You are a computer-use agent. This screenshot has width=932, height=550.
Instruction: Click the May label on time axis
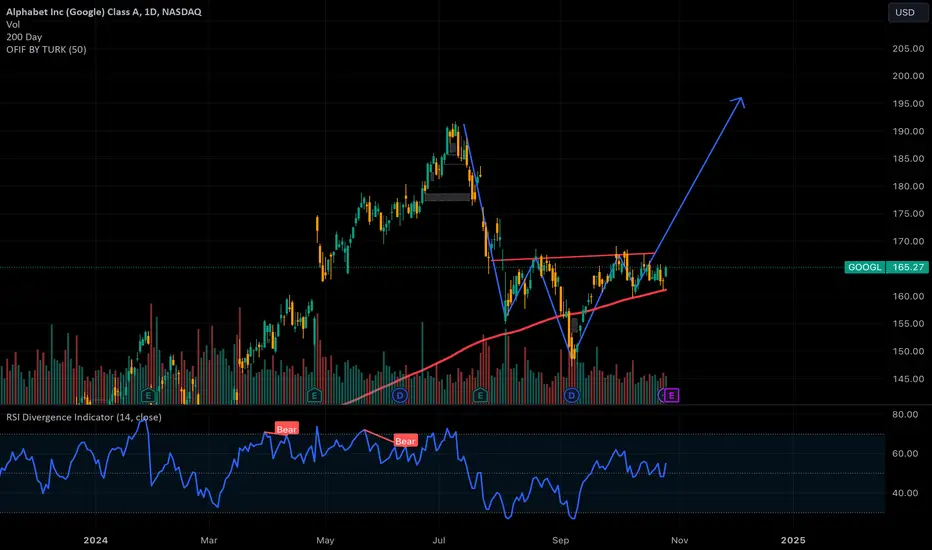click(325, 540)
